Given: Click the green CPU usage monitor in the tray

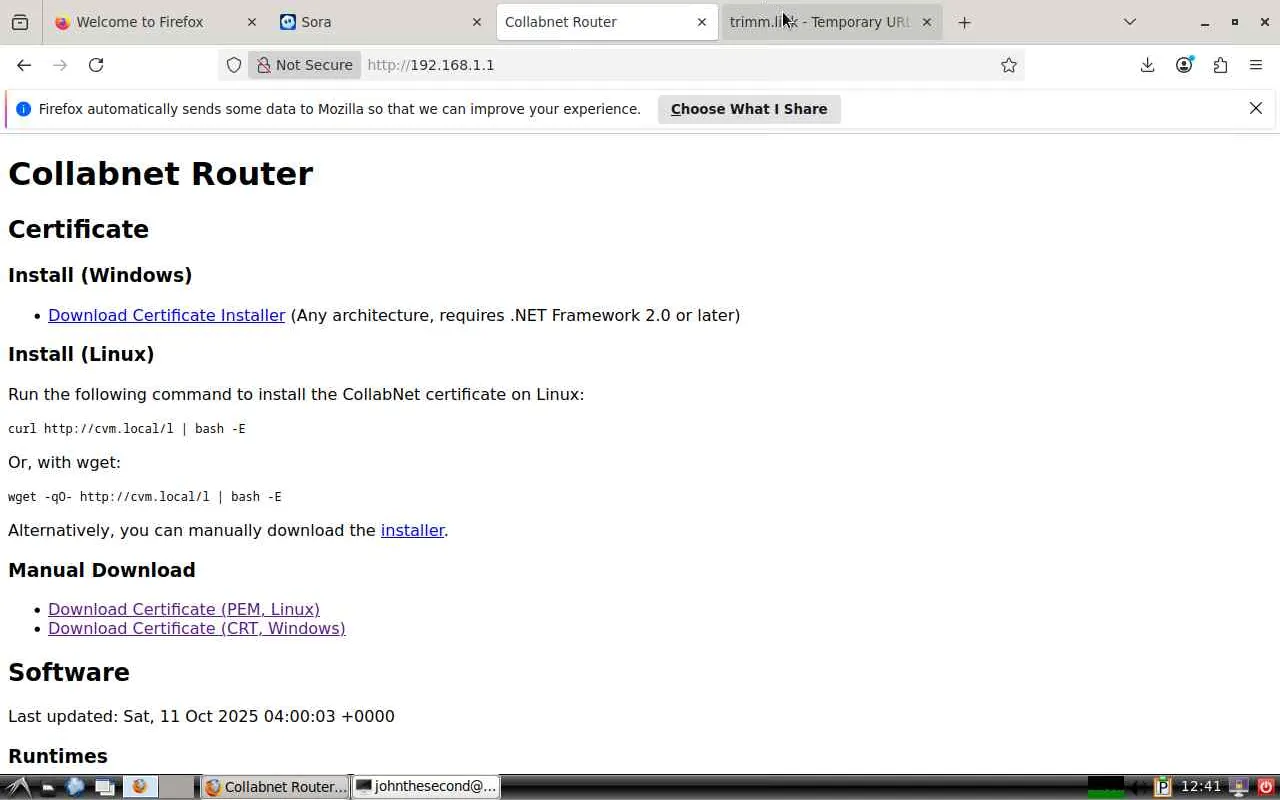Looking at the screenshot, I should click(1106, 787).
